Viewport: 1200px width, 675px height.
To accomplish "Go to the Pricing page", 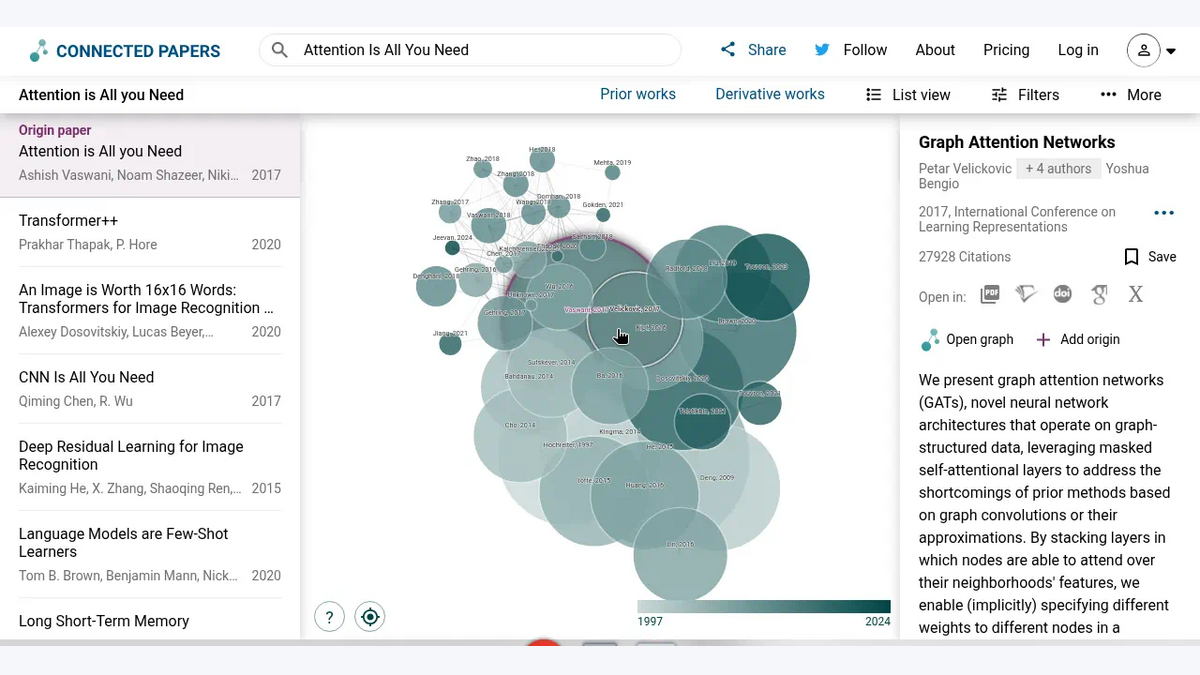I will [x=1006, y=50].
